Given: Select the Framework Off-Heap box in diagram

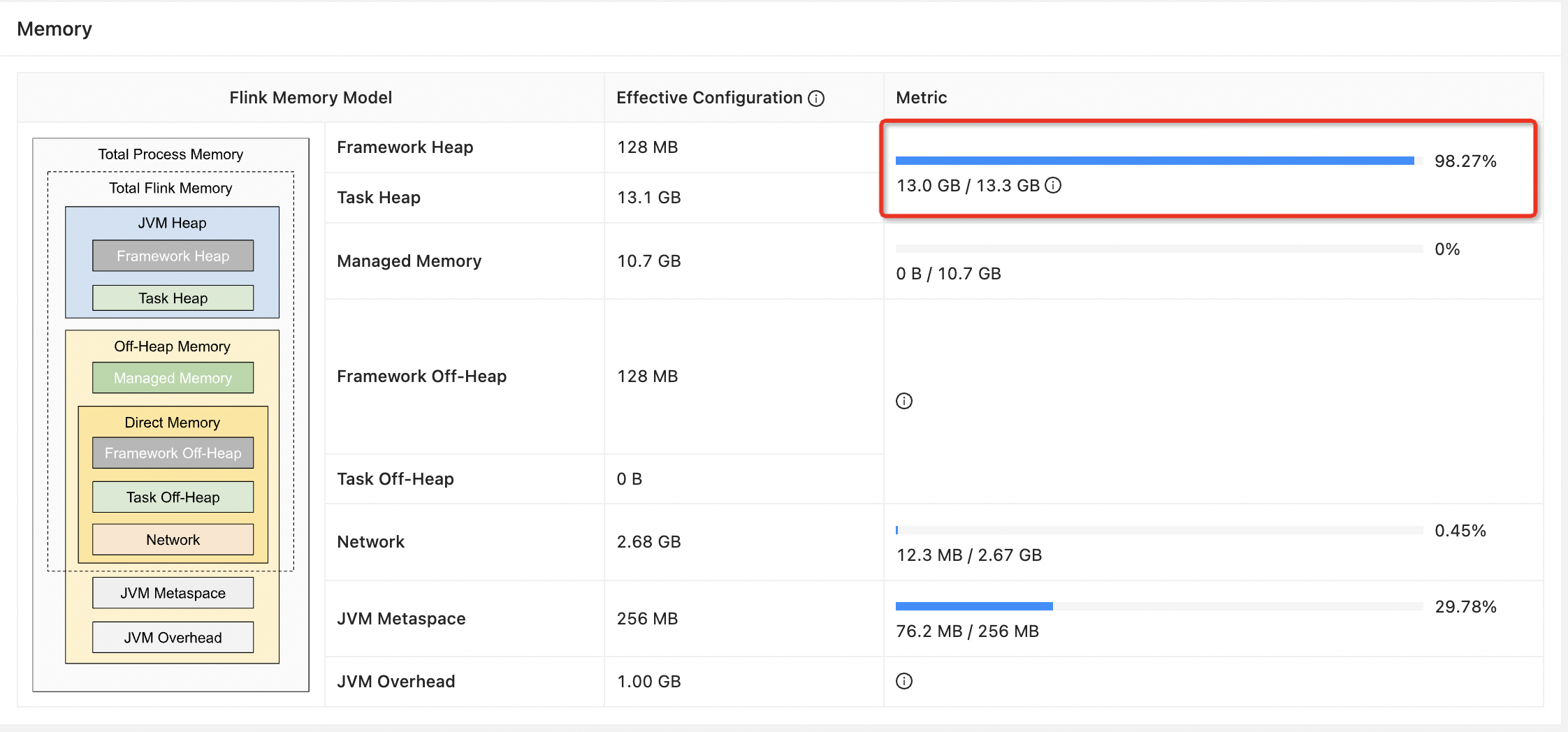Looking at the screenshot, I should 173,453.
